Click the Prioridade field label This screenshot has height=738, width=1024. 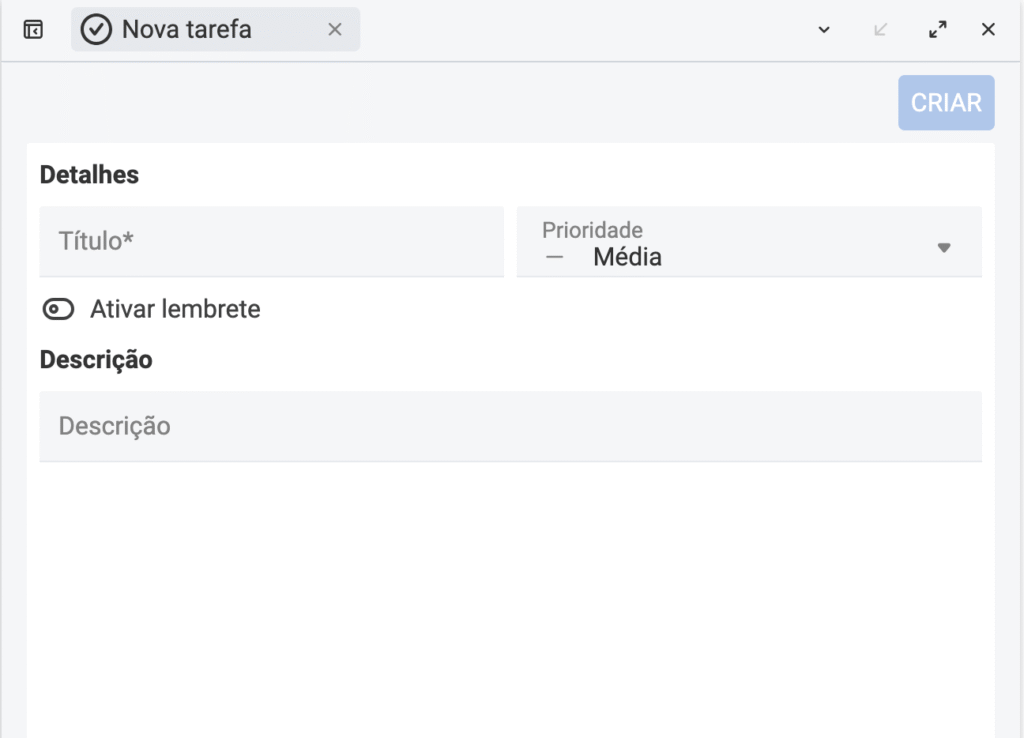pos(592,230)
